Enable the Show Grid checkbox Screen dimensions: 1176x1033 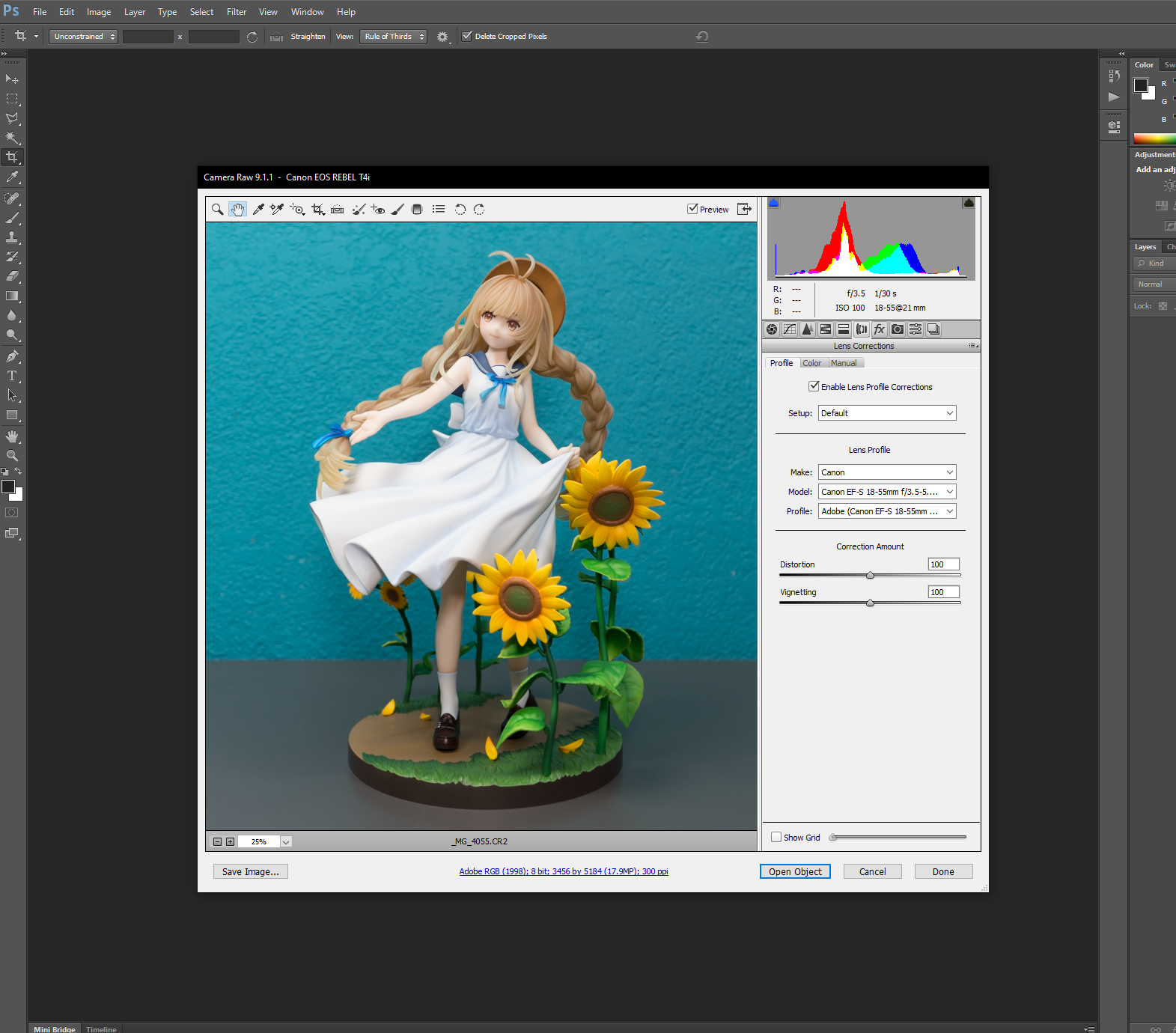click(776, 837)
